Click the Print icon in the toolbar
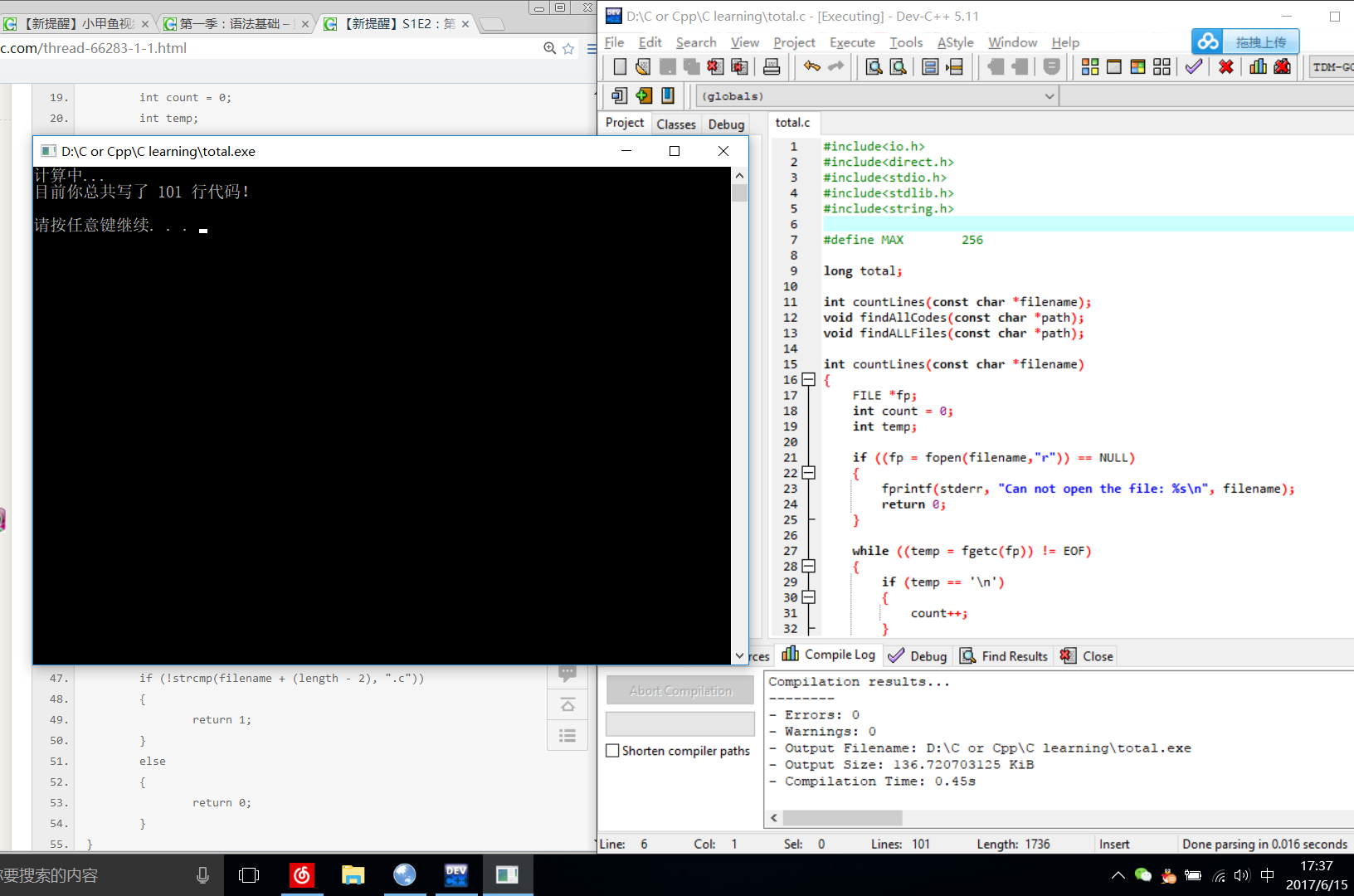1354x896 pixels. coord(772,67)
